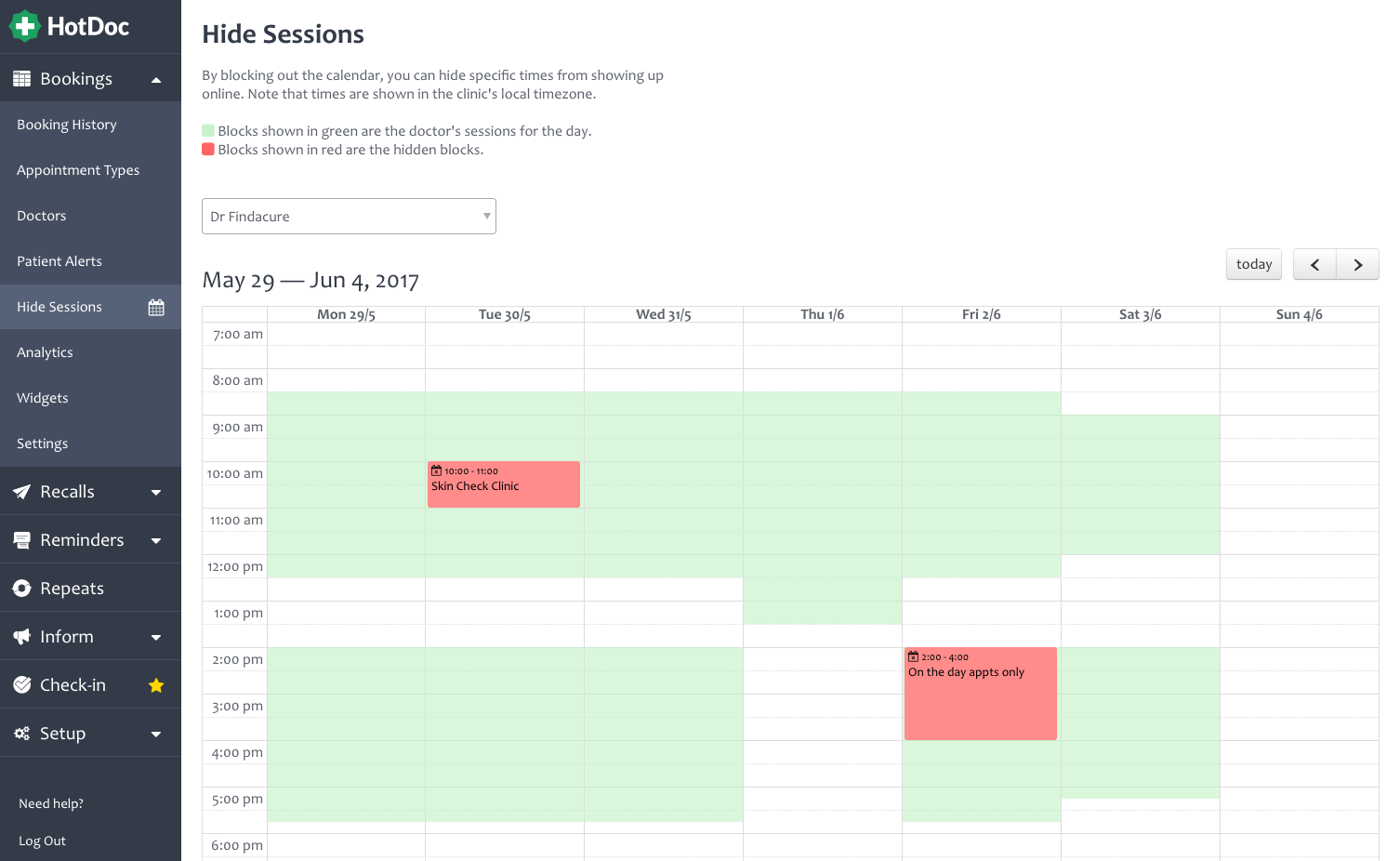Go to next week with right chevron
This screenshot has width=1400, height=861.
coord(1358,265)
